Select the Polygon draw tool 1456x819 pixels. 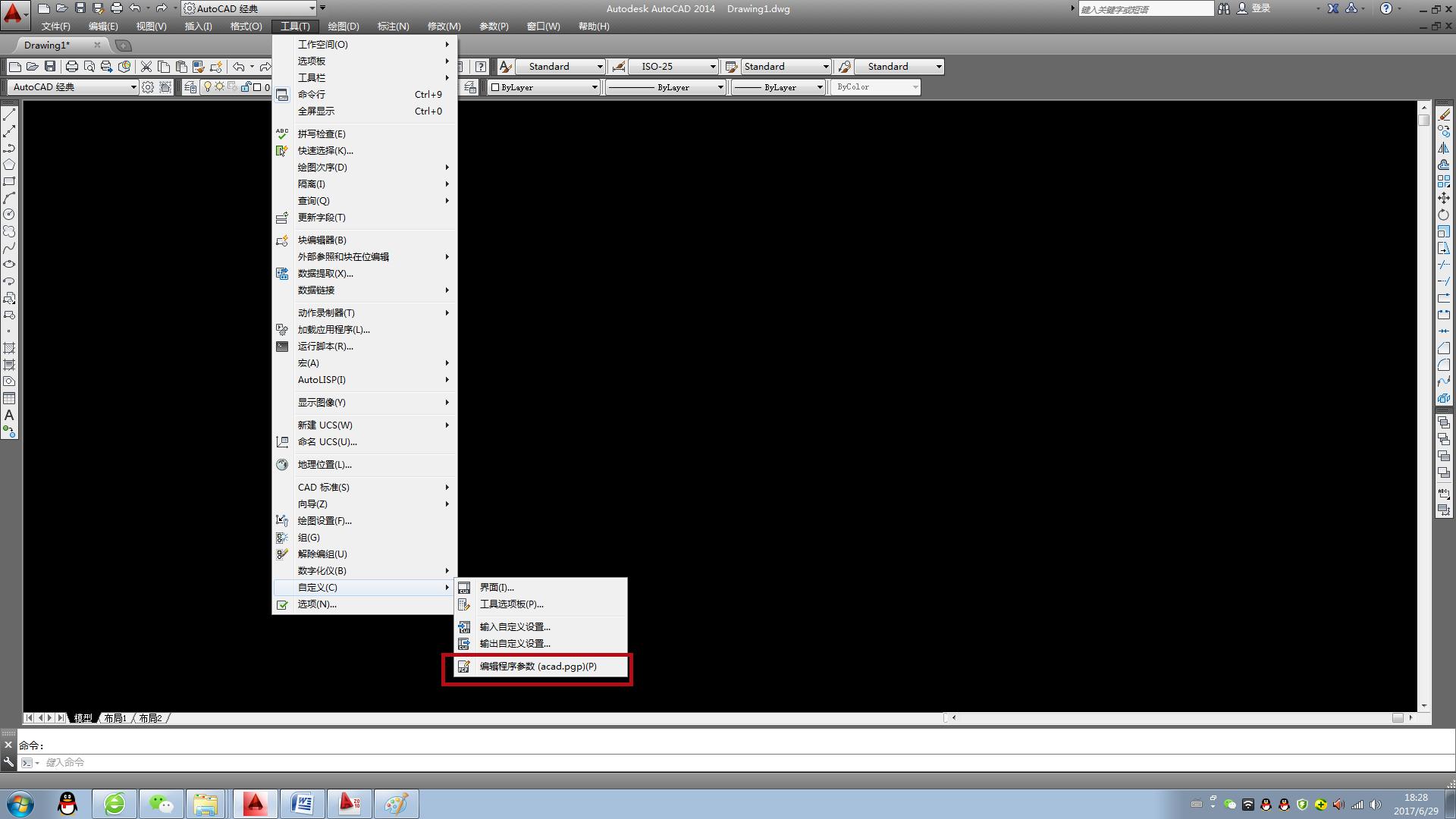[9, 165]
